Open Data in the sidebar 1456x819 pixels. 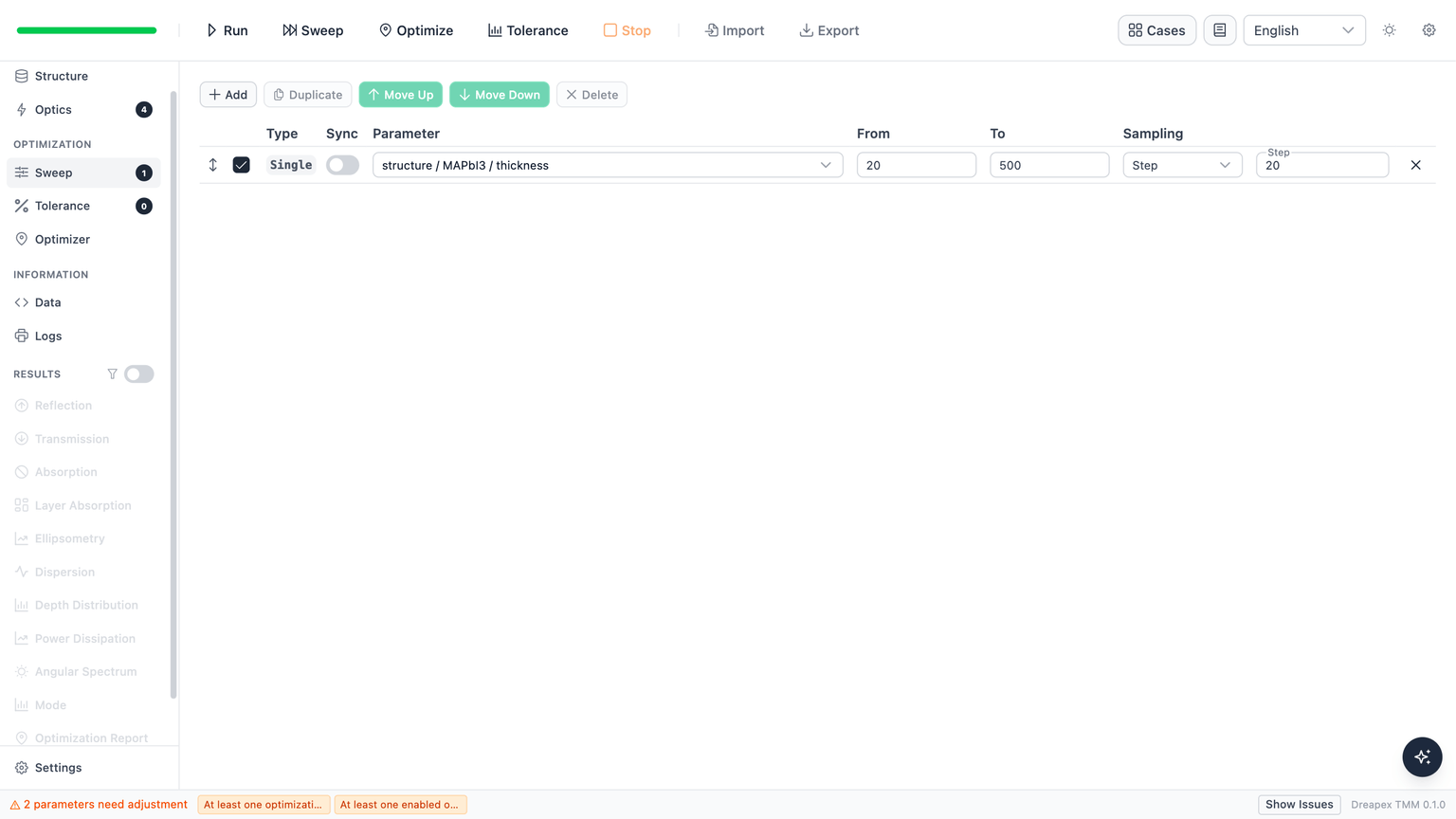(83, 302)
